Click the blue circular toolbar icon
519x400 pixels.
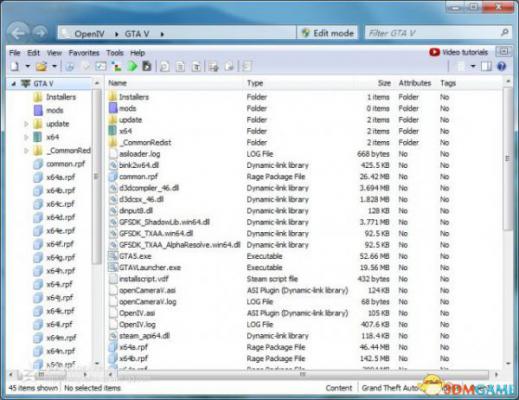69,67
